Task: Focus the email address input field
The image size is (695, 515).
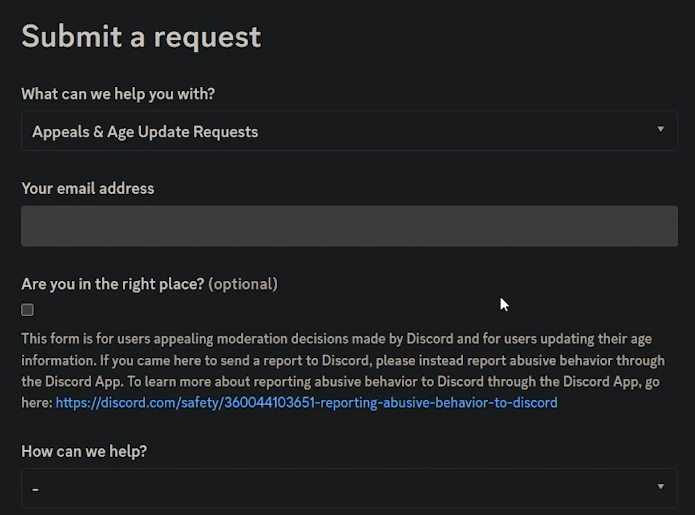Action: point(349,226)
